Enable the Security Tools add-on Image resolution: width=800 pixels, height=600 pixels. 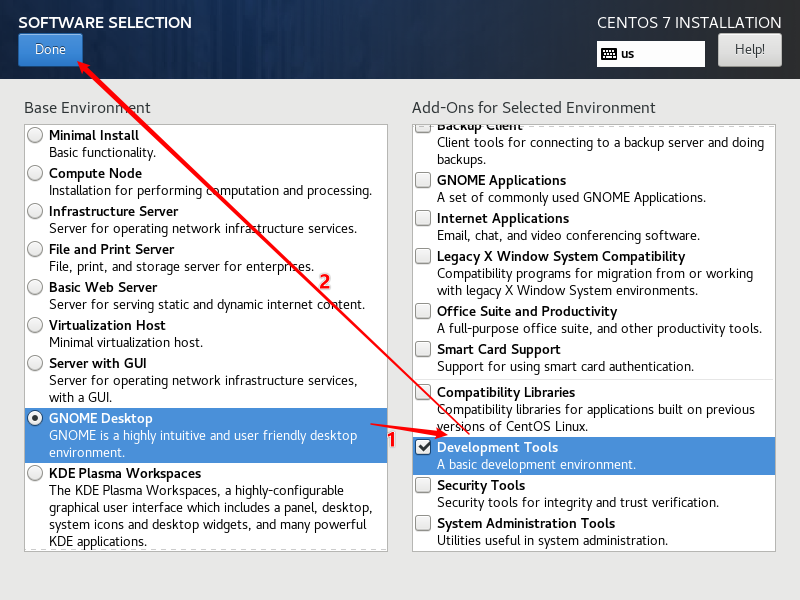click(423, 485)
